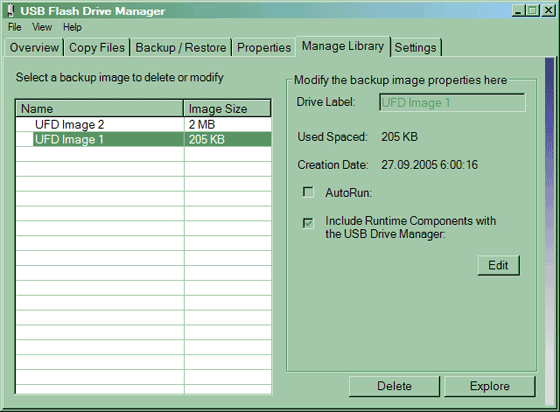Image resolution: width=560 pixels, height=412 pixels.
Task: Open the View menu
Action: (x=42, y=27)
